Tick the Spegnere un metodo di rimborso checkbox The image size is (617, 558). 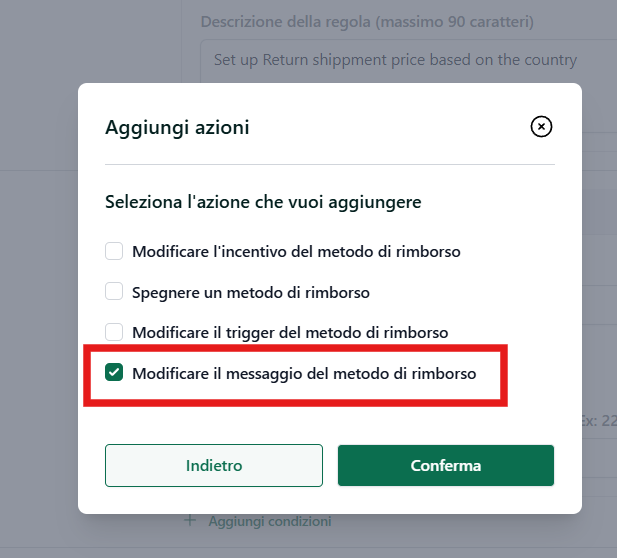point(114,292)
